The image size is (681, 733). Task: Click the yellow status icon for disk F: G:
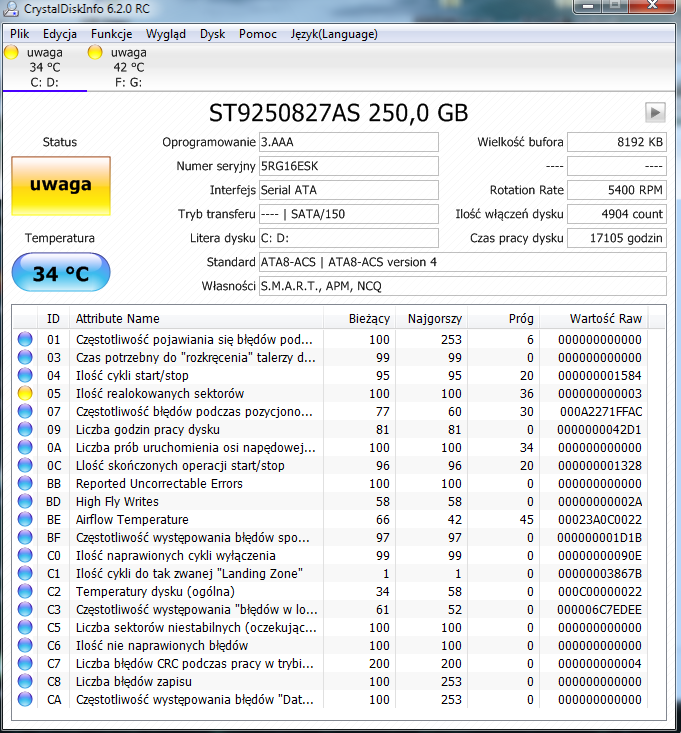click(95, 52)
